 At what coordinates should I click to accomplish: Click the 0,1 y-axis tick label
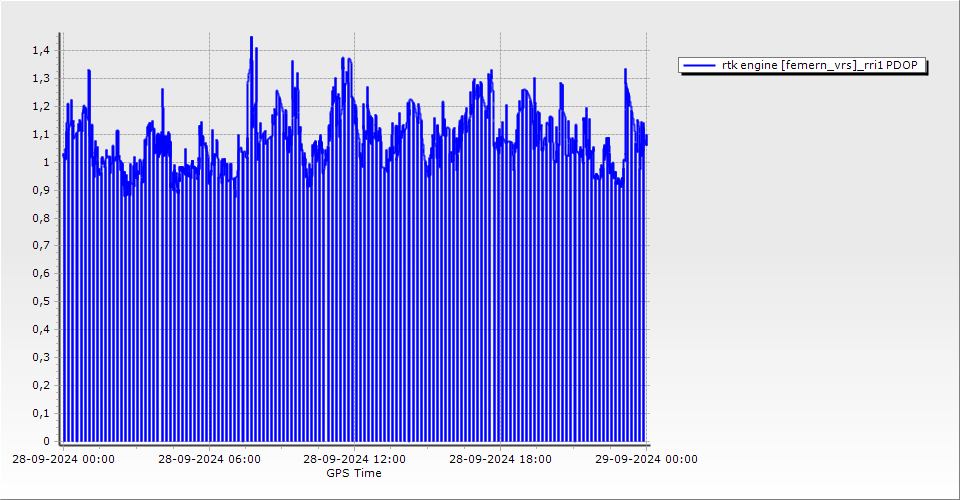[40, 413]
